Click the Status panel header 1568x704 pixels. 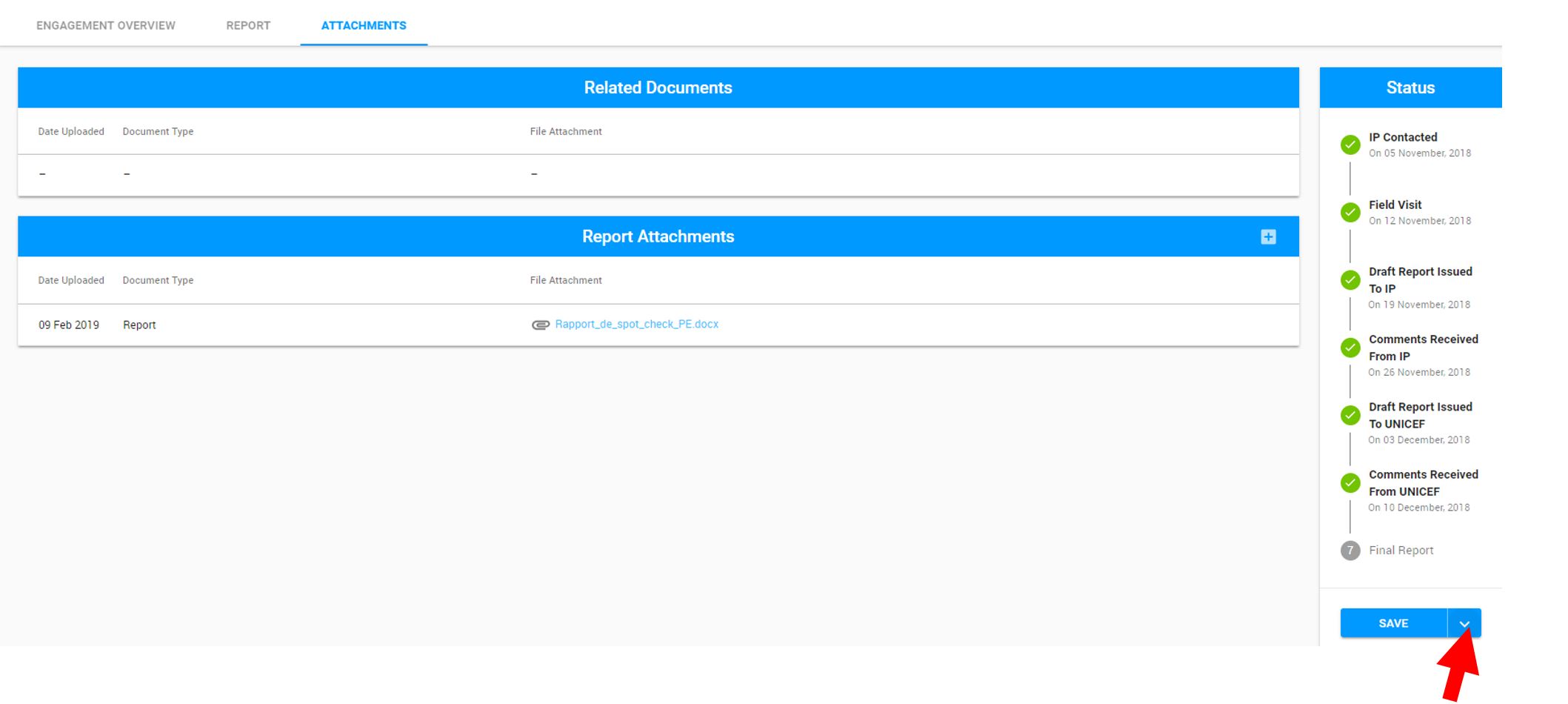click(1410, 87)
